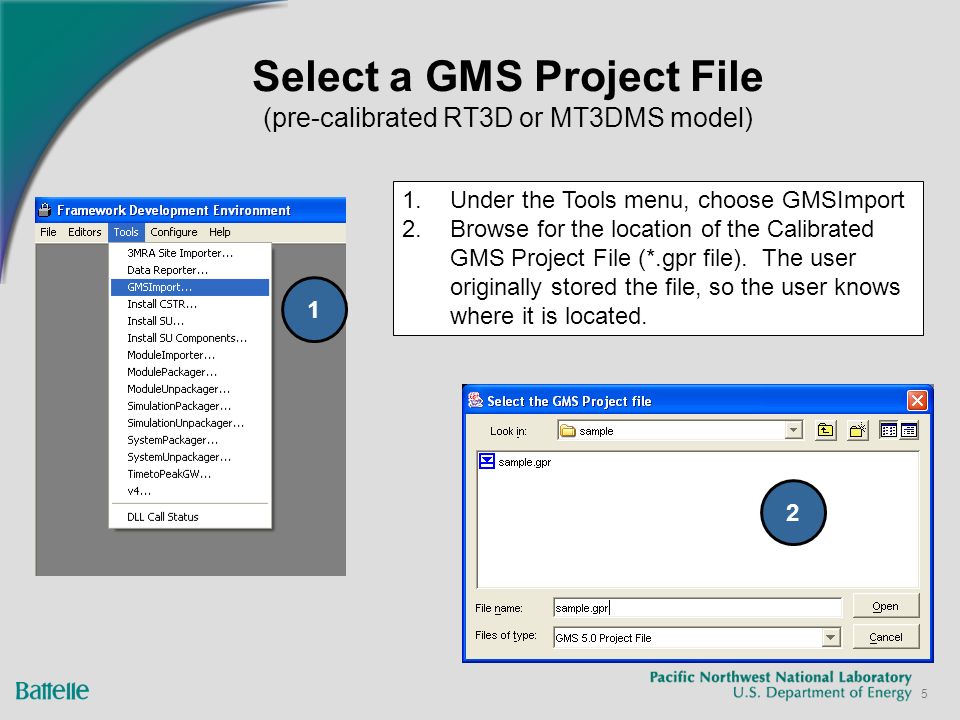Click the sample.gpr file icon

tap(487, 461)
